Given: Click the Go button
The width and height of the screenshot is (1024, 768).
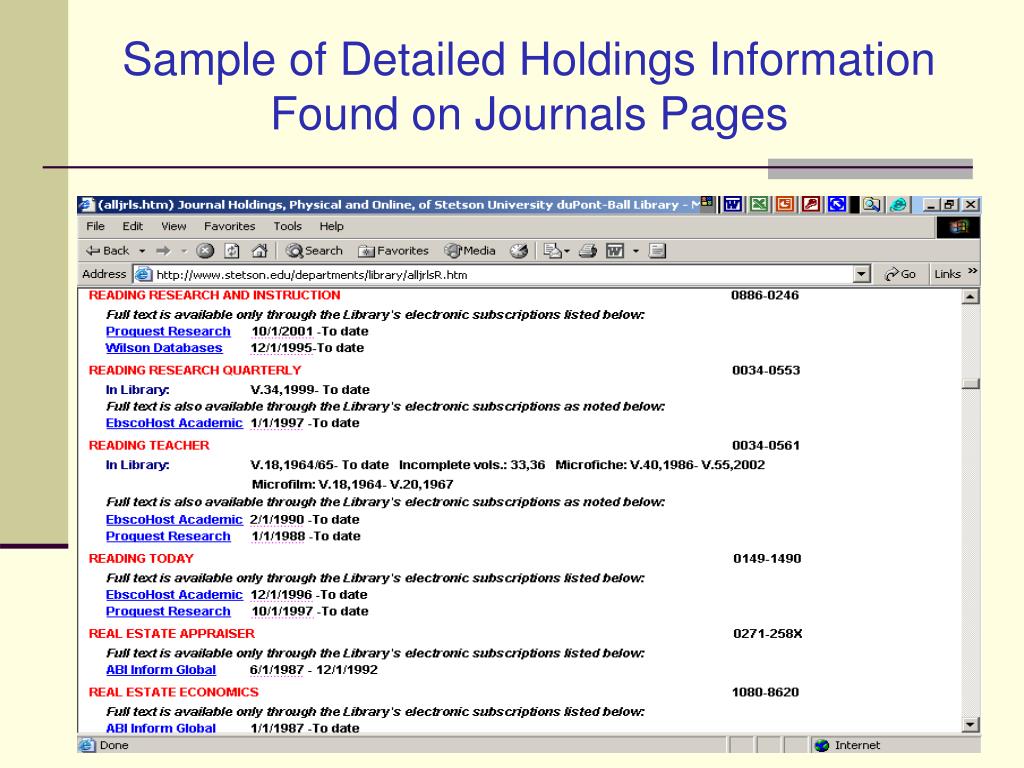Looking at the screenshot, I should coord(900,275).
